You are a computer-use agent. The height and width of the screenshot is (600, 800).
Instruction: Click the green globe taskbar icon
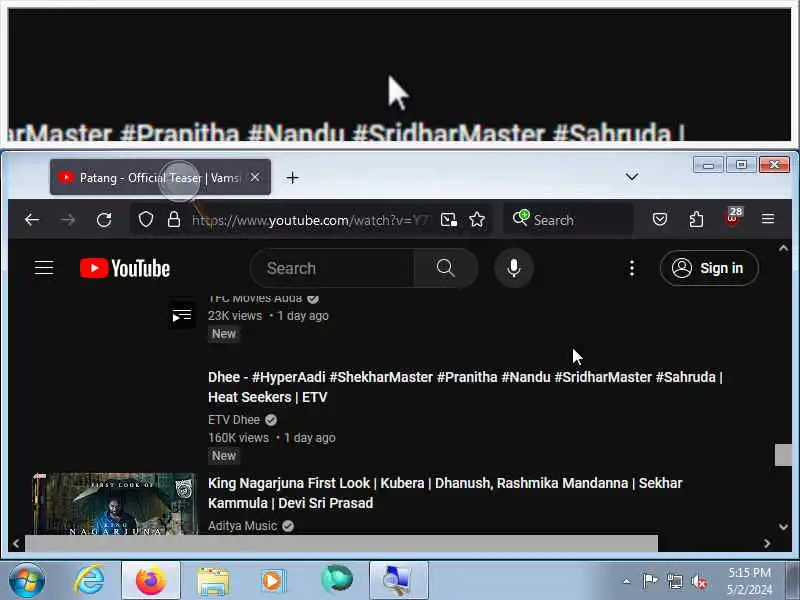(x=337, y=580)
